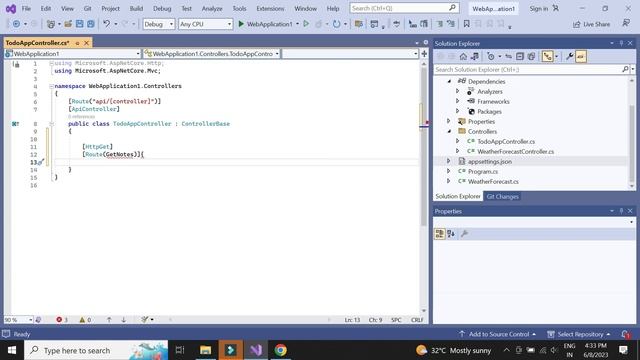This screenshot has height=360, width=640.
Task: Click Property Pages wrench in Properties panel
Action: click(464, 234)
